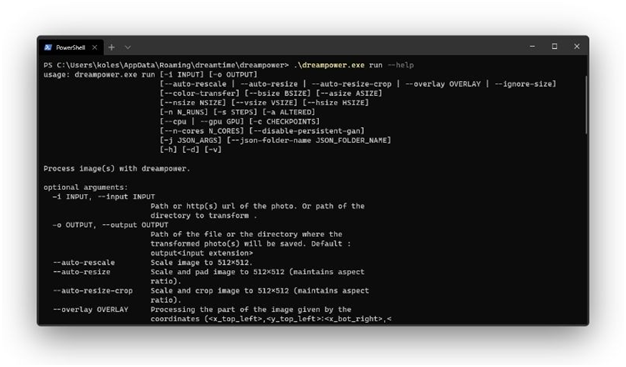Close the terminal window
The width and height of the screenshot is (626, 367).
[577, 47]
